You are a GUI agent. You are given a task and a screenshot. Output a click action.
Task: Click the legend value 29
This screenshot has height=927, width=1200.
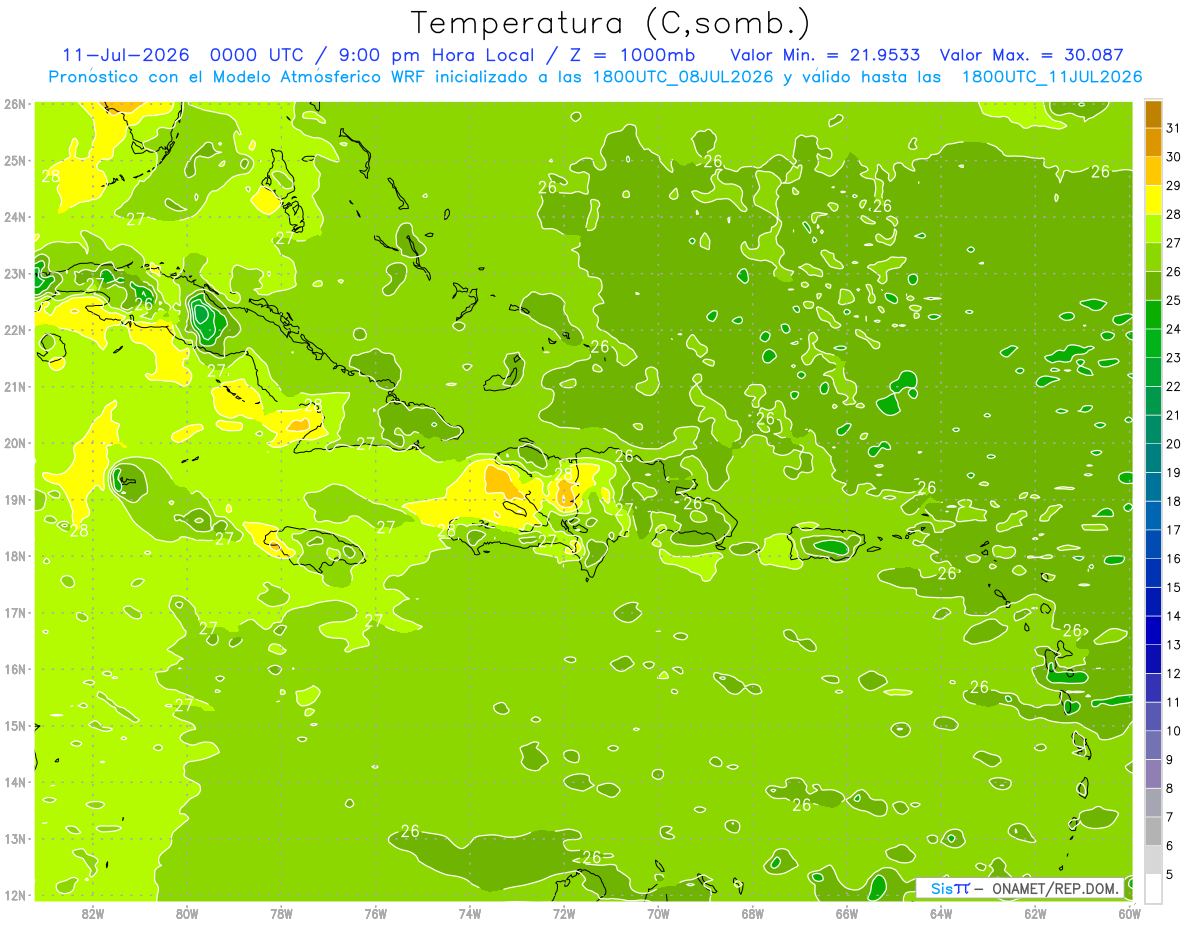pyautogui.click(x=1174, y=185)
